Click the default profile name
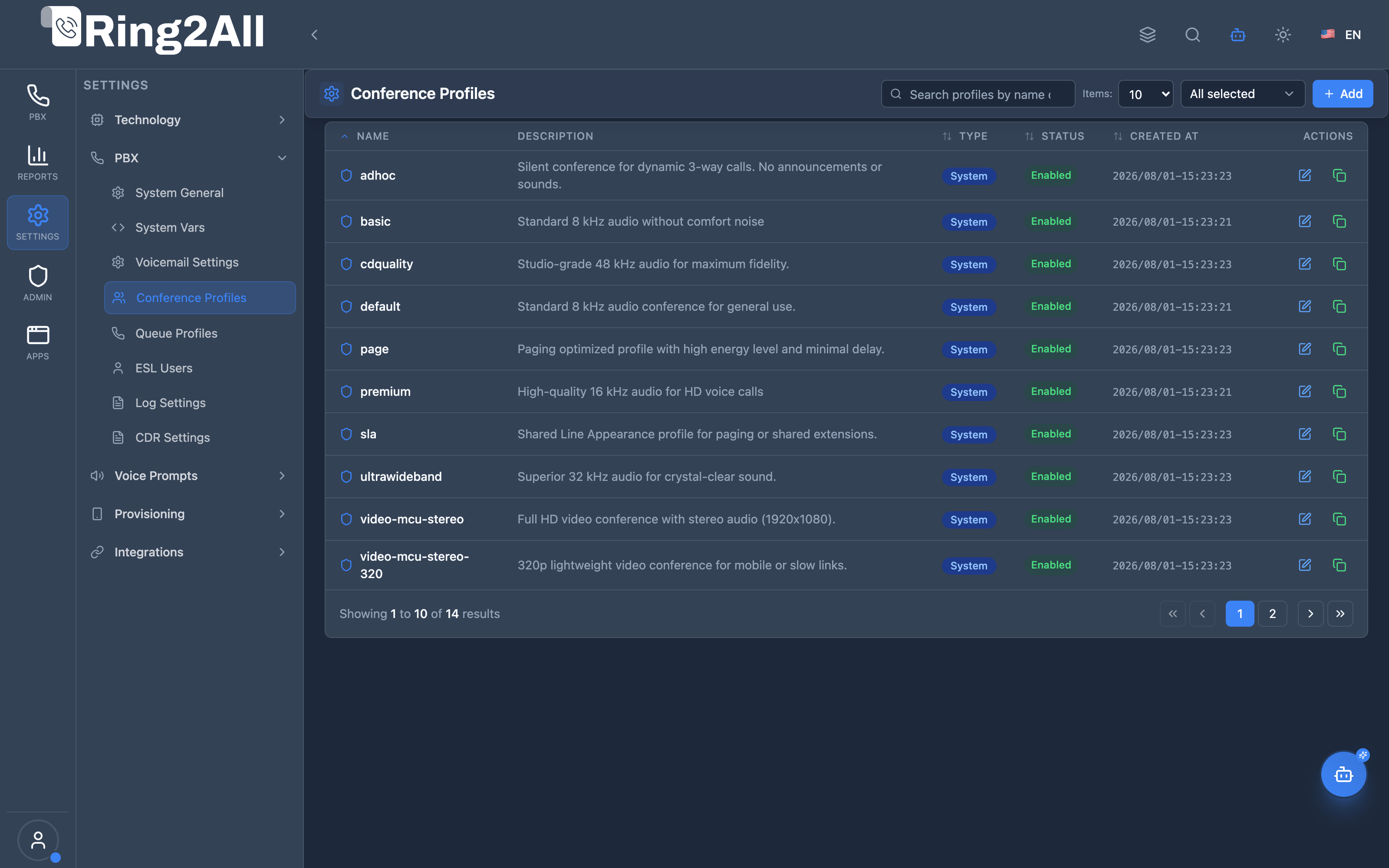The width and height of the screenshot is (1389, 868). point(380,306)
